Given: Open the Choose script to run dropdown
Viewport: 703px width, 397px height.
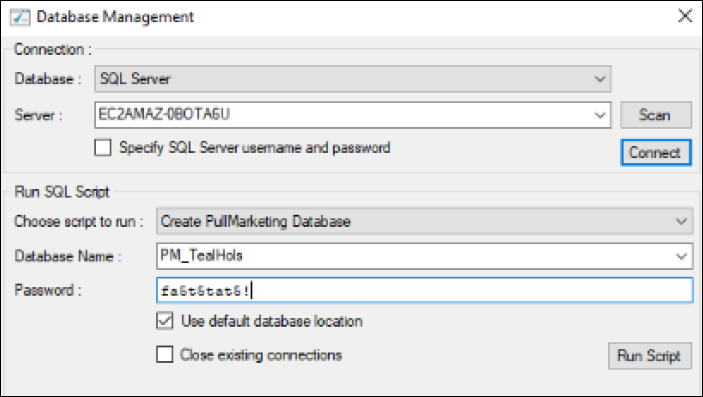Looking at the screenshot, I should [425, 221].
